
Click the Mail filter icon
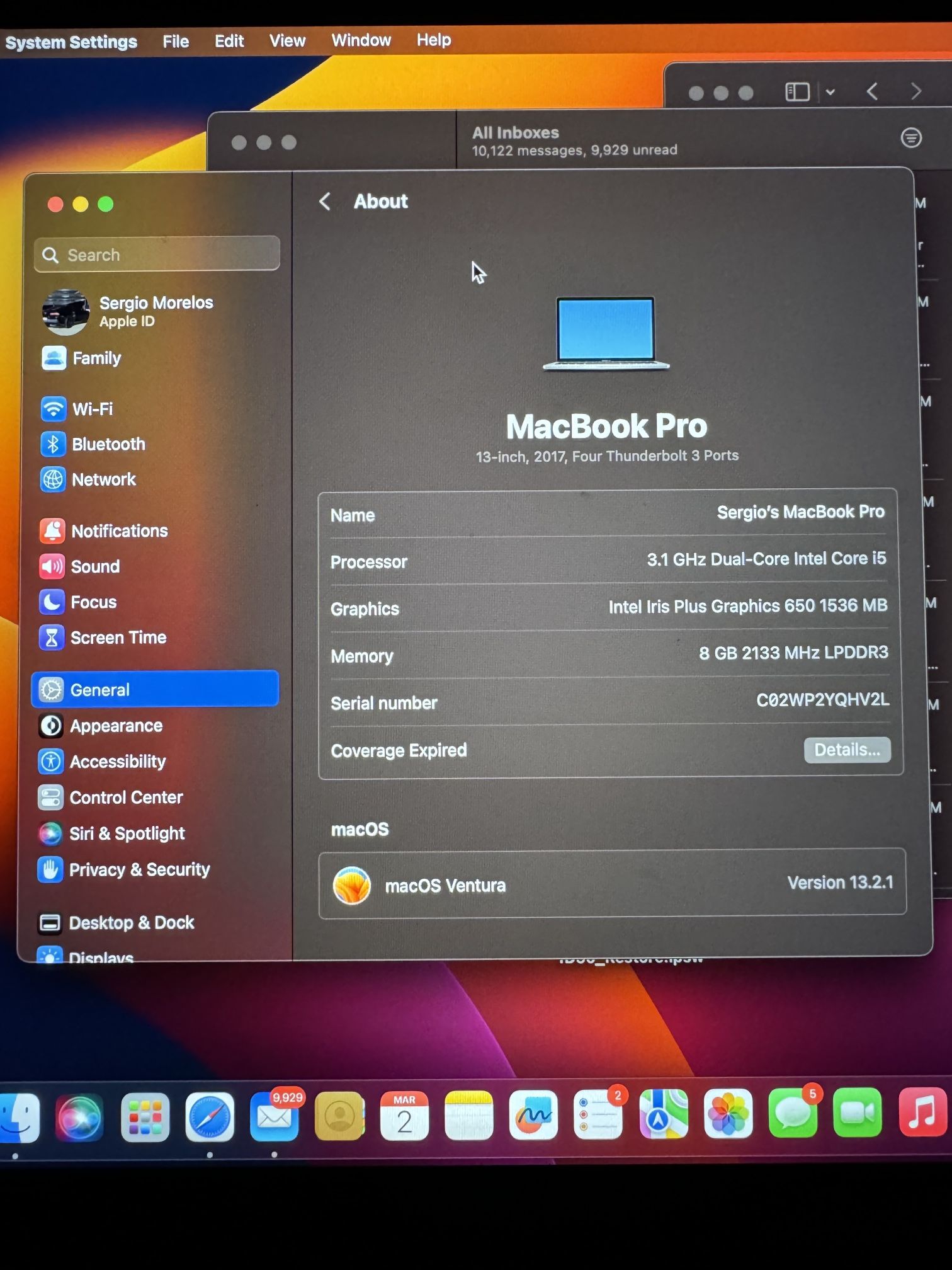point(910,137)
